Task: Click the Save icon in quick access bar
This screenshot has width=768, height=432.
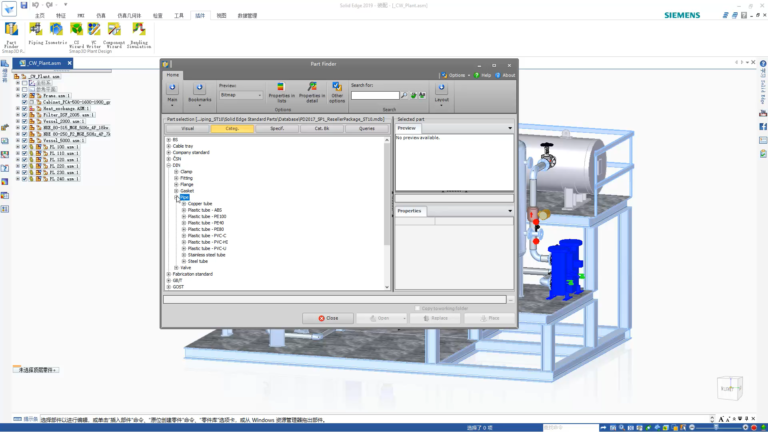Action: [24, 5]
